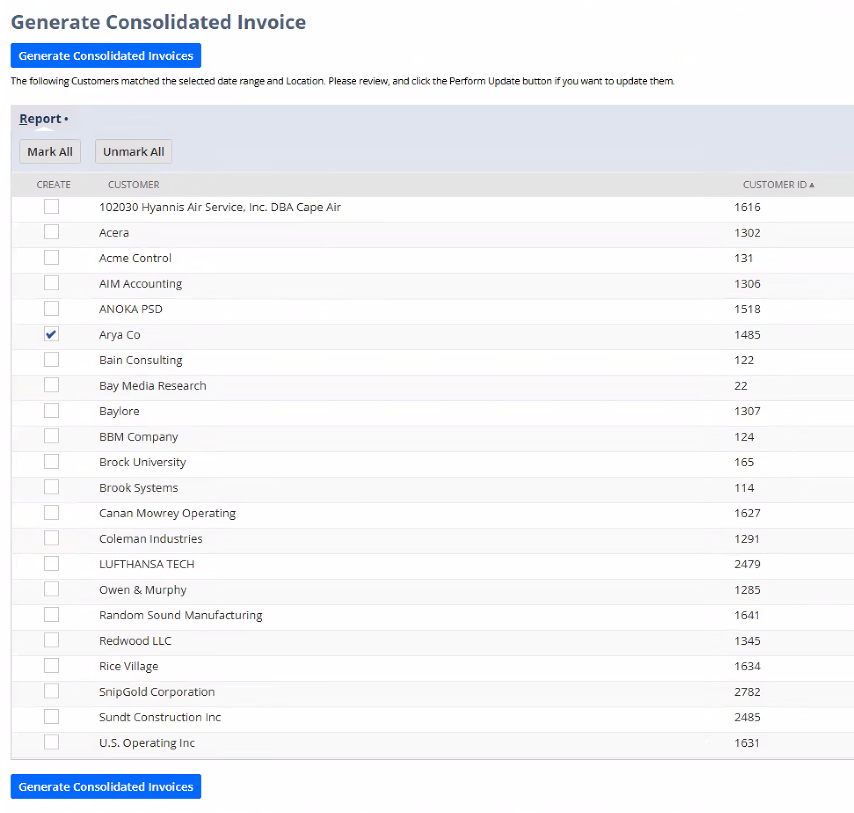The image size is (854, 813).
Task: Click the Customer column header
Action: (133, 185)
